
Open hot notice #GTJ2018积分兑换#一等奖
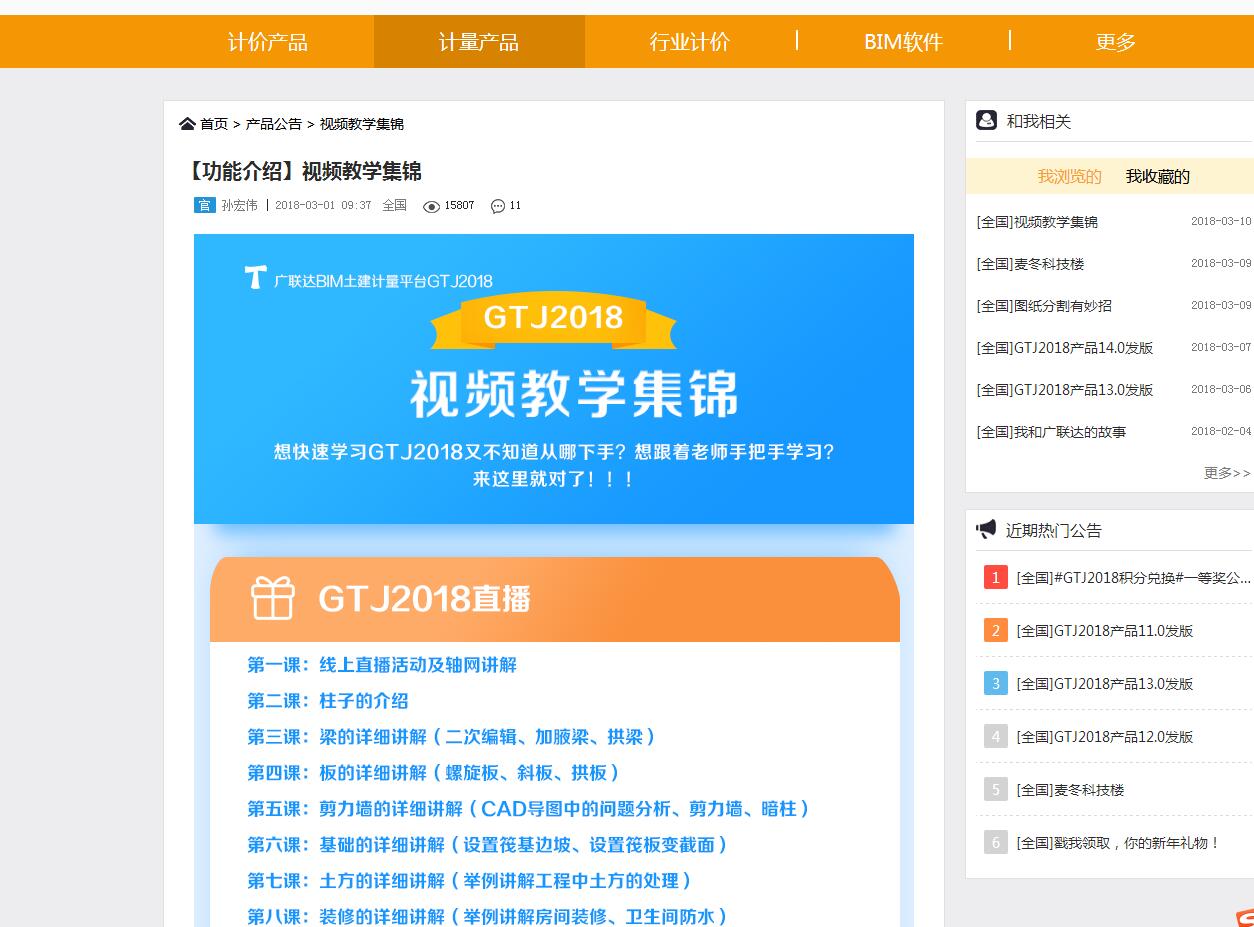click(1134, 577)
